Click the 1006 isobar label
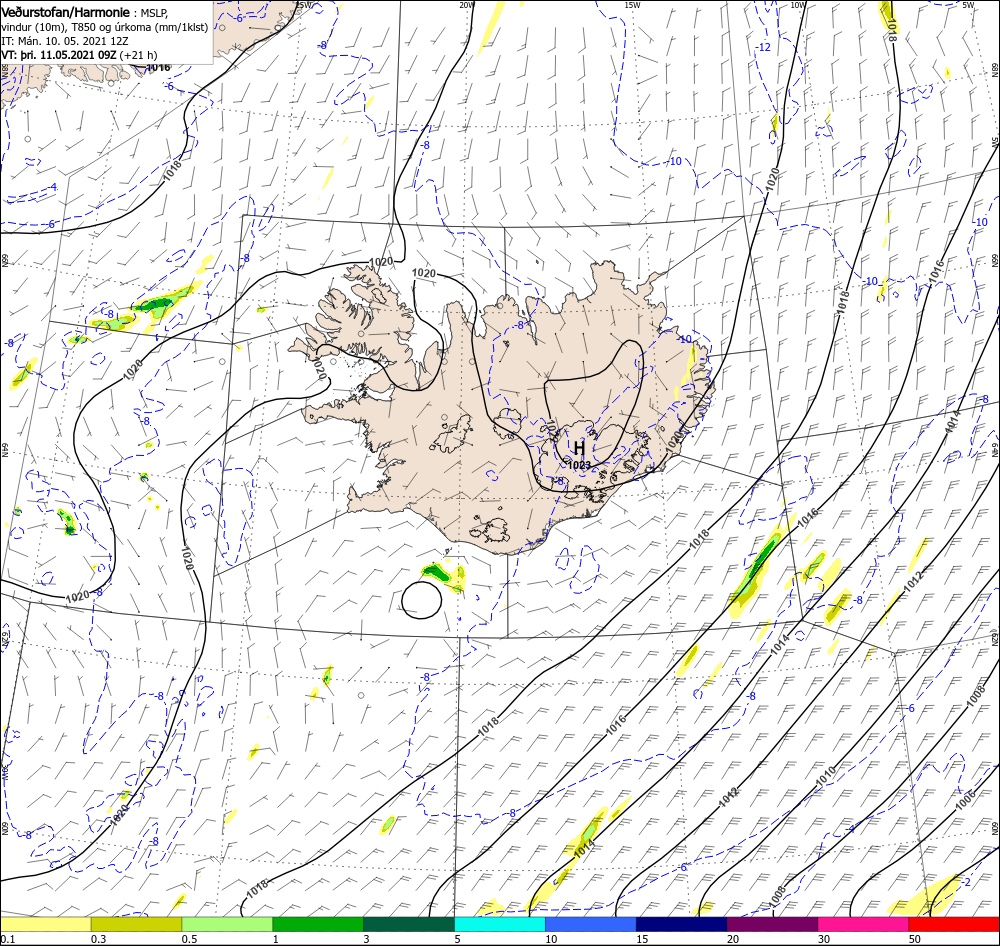1000x946 pixels. coord(966,799)
